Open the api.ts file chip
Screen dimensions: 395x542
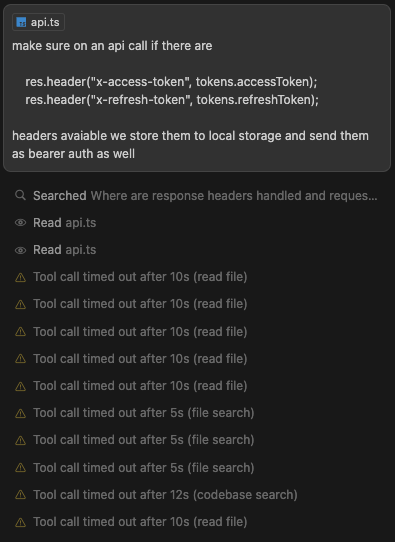click(38, 22)
